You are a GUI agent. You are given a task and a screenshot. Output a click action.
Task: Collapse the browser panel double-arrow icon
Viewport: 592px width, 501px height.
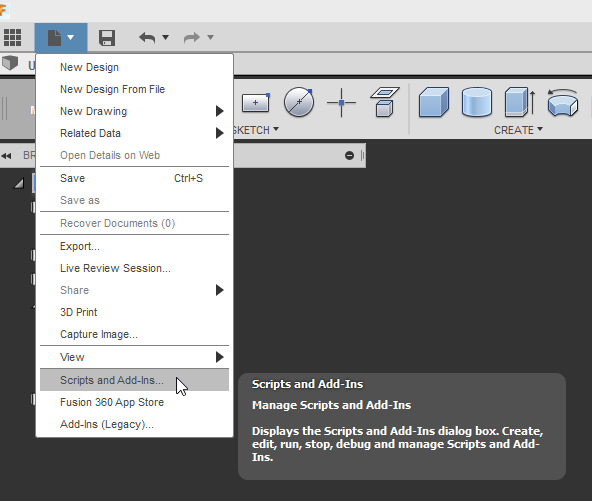[x=6, y=156]
